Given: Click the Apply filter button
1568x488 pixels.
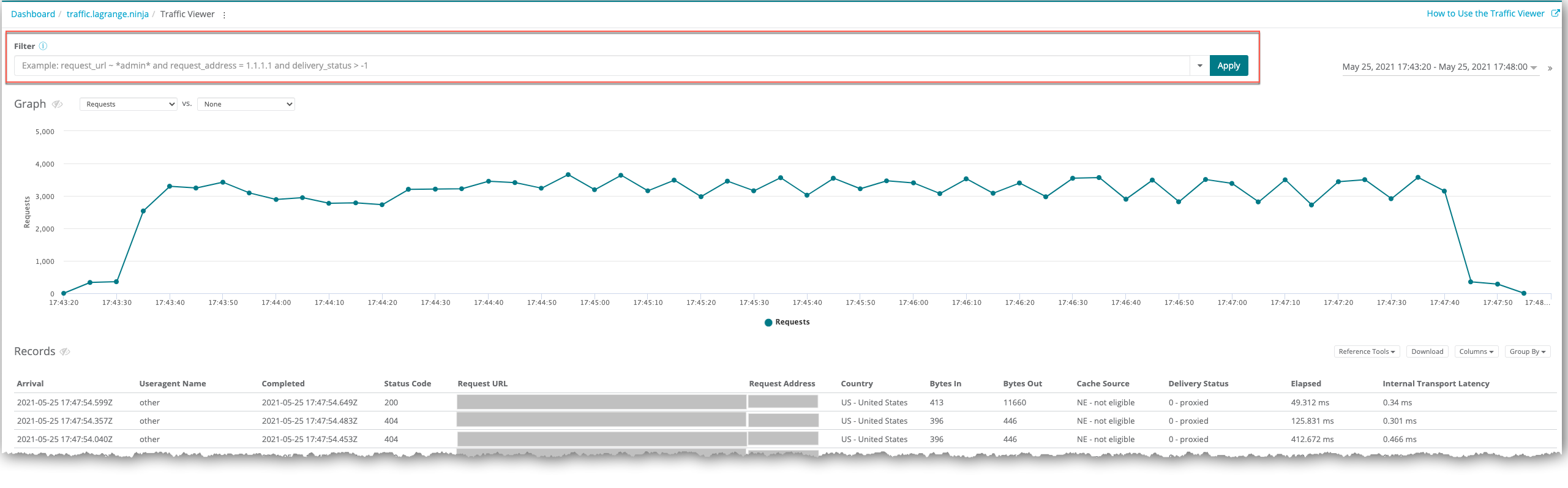Looking at the screenshot, I should [1228, 66].
